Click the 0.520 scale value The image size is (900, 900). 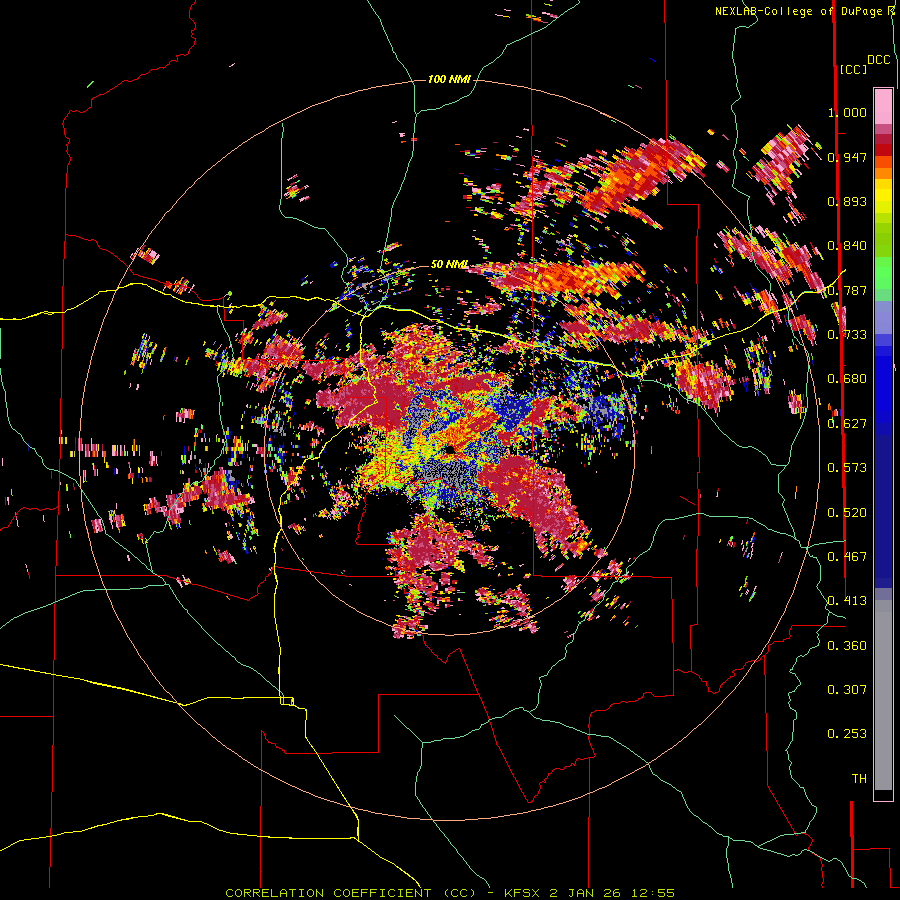pos(847,513)
